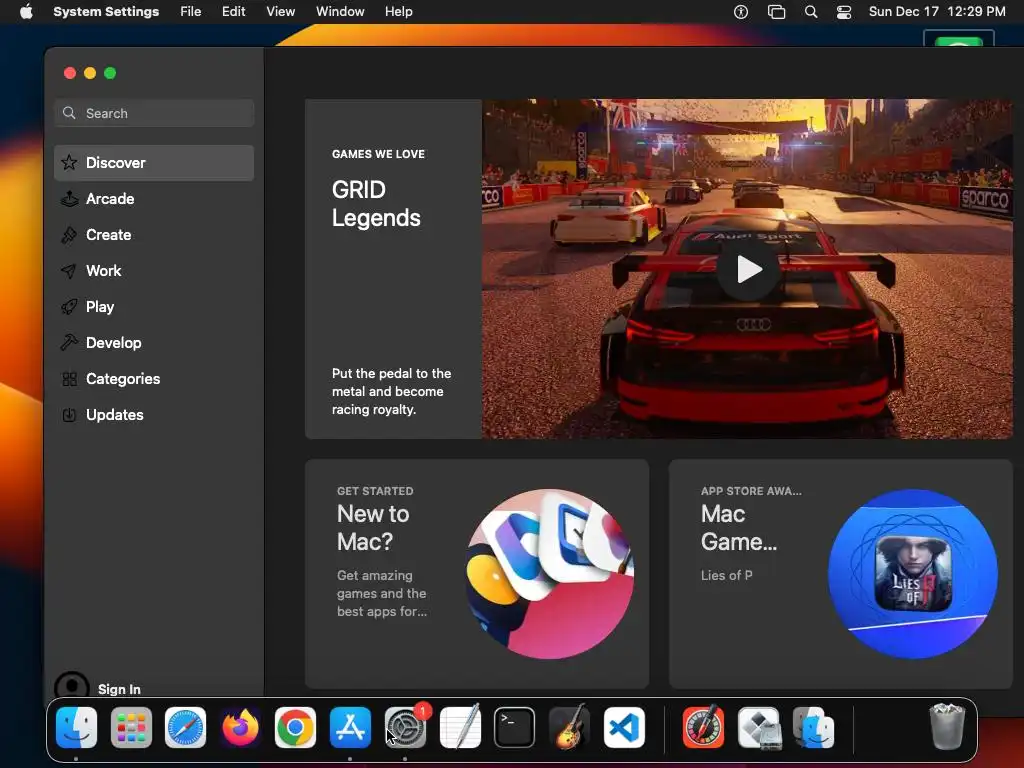Open the Apple menu
The image size is (1024, 768).
click(x=26, y=11)
